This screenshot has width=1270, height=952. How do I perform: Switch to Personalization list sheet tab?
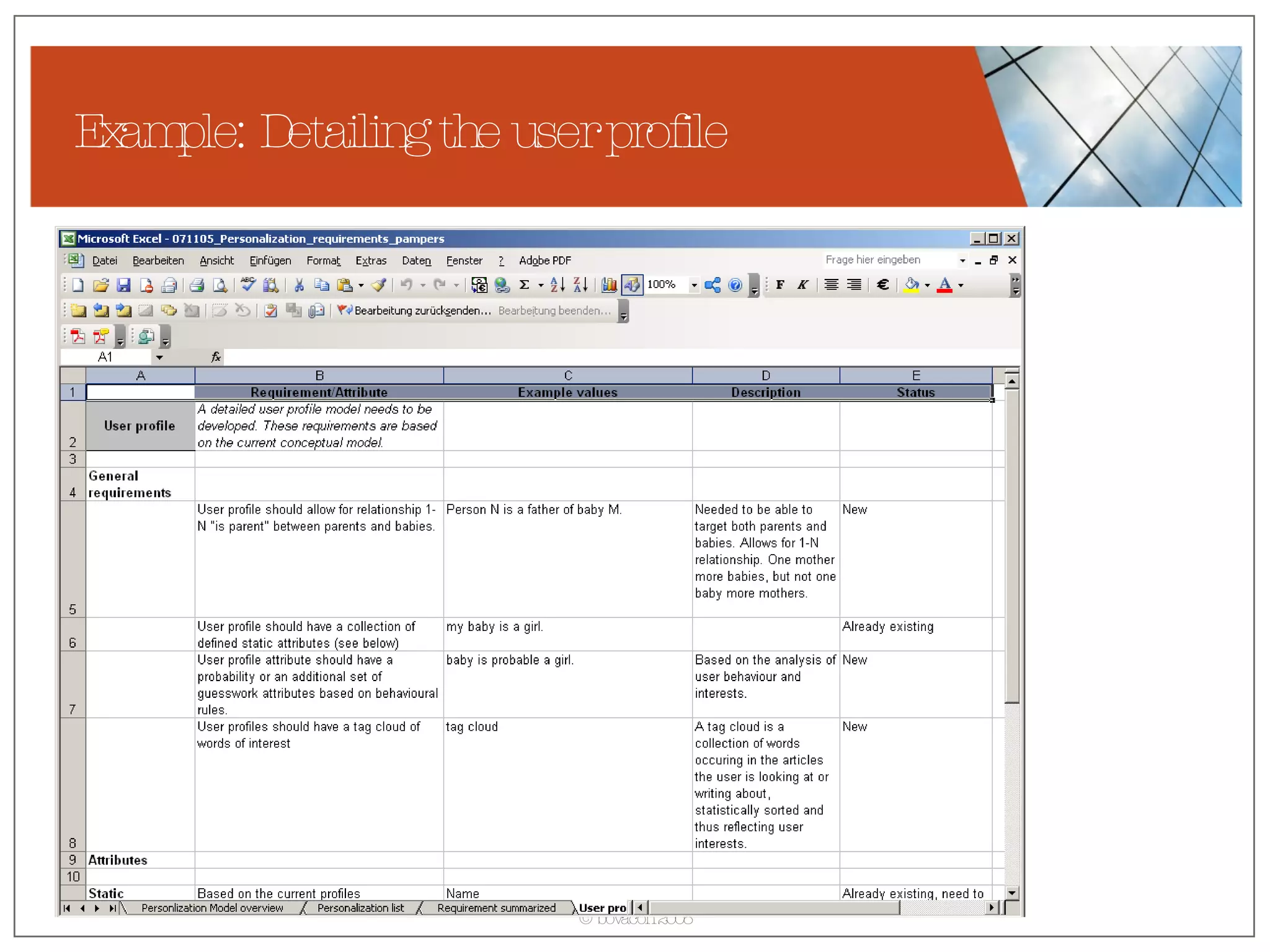360,908
